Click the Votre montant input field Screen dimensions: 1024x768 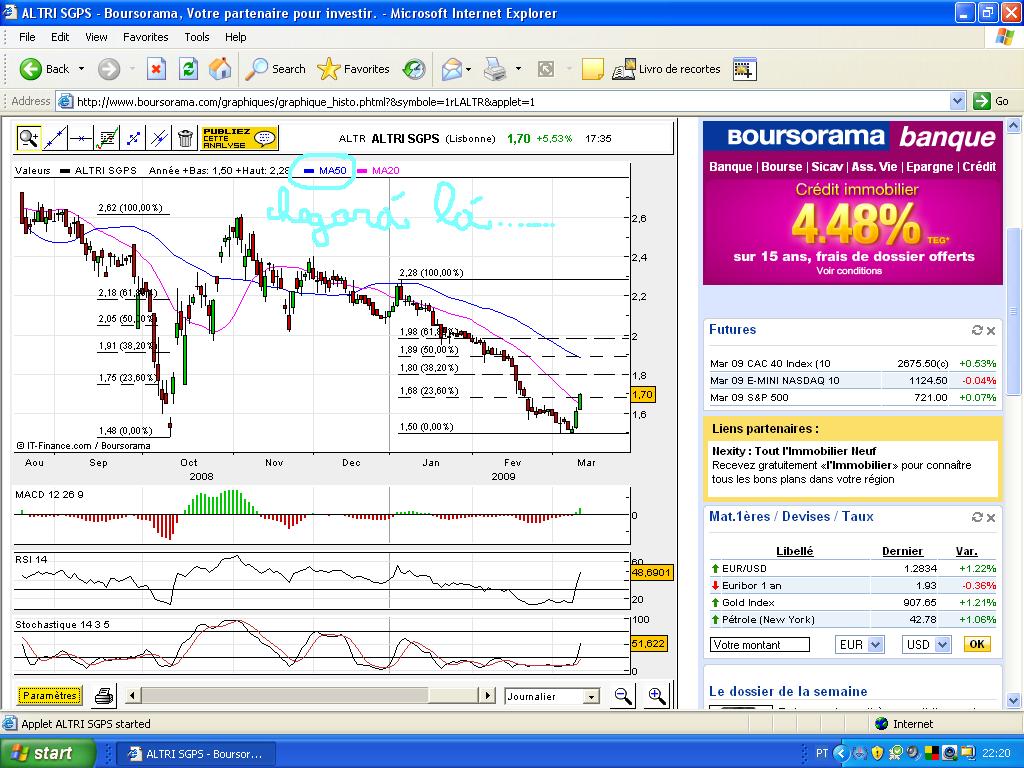point(760,645)
